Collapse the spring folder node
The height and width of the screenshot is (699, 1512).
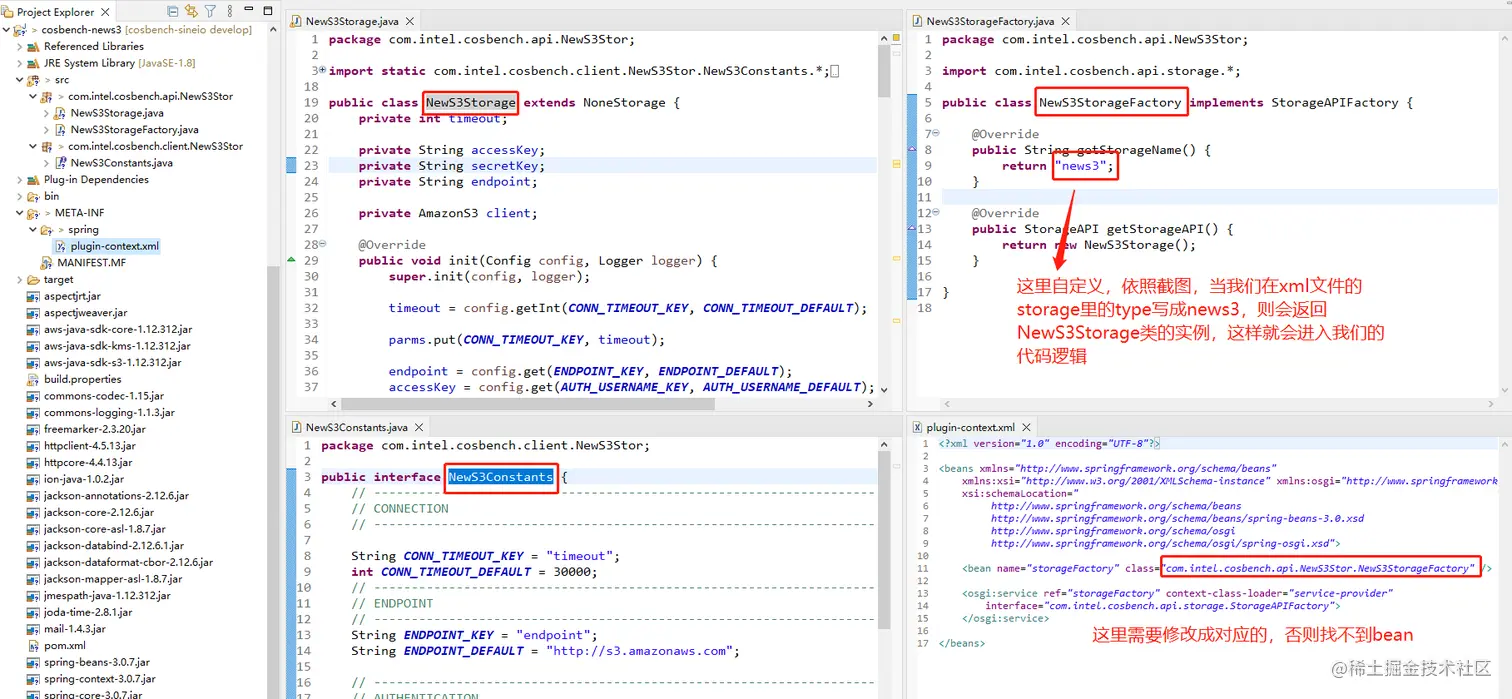33,230
